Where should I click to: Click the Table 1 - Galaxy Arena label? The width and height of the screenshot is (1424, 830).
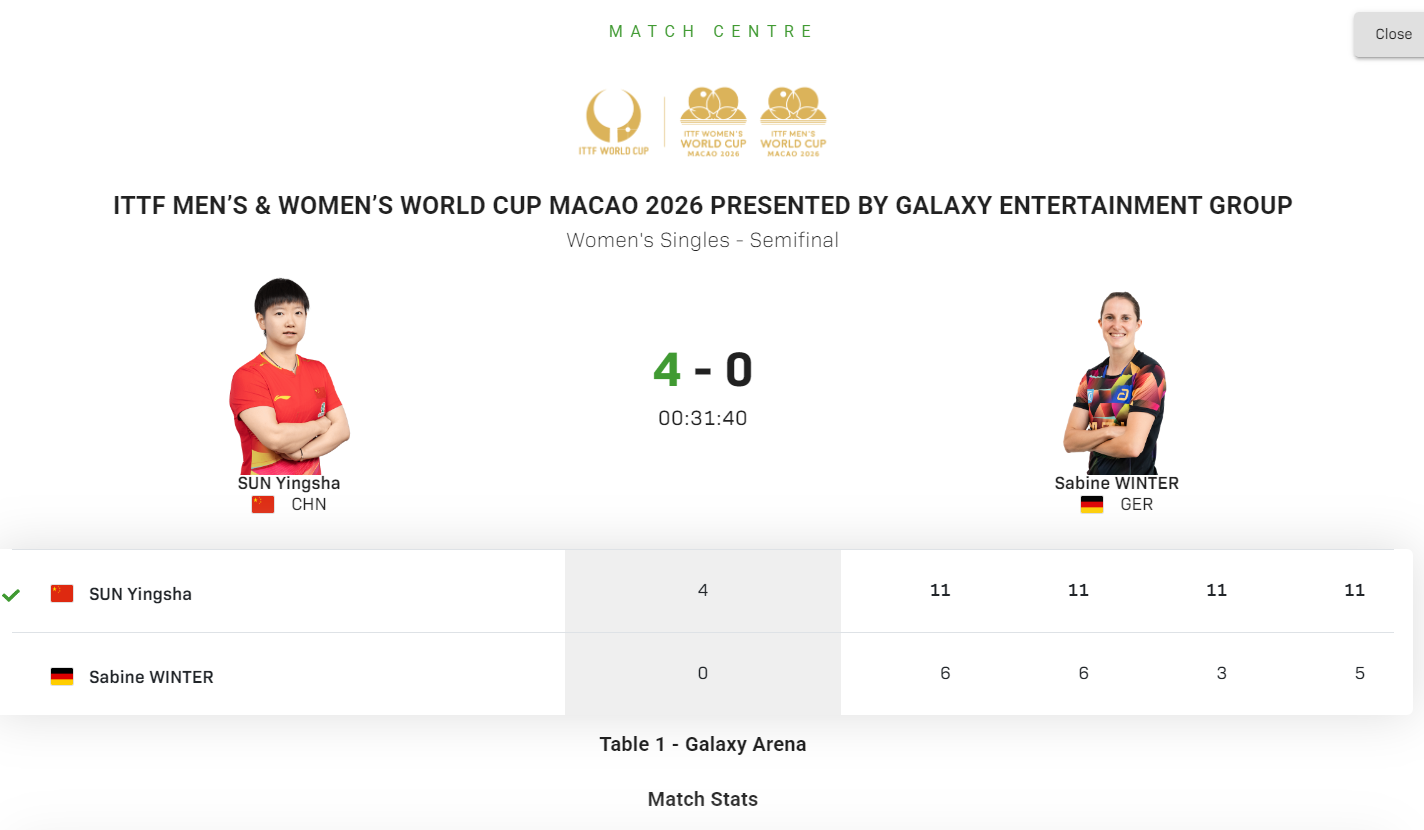point(702,744)
